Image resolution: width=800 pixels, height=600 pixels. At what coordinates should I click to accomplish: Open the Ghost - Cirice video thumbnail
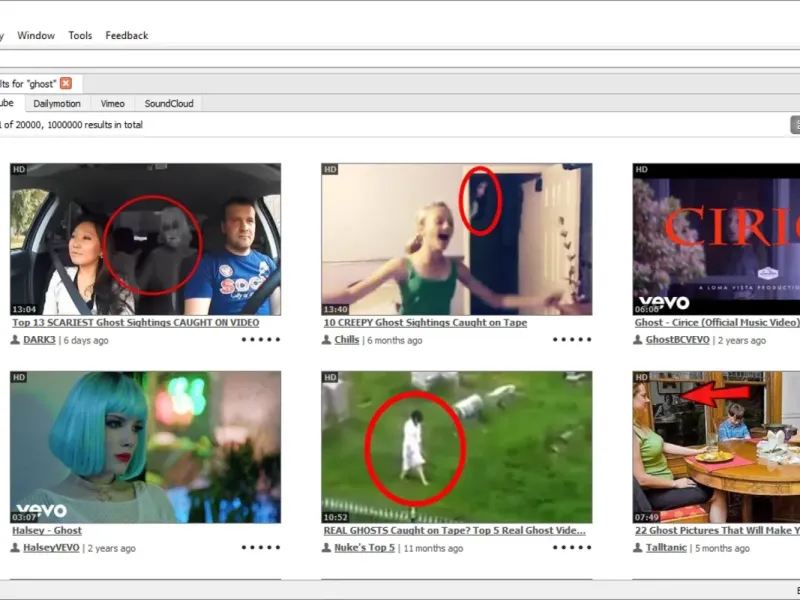(716, 239)
